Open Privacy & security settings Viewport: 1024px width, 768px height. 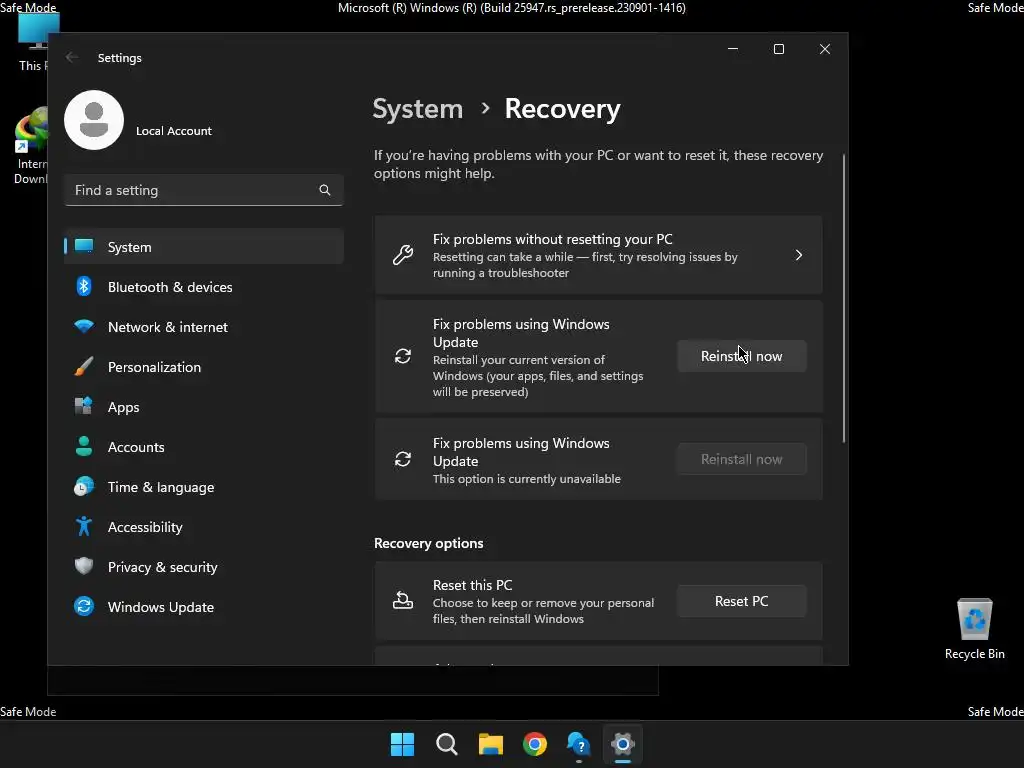[204, 567]
